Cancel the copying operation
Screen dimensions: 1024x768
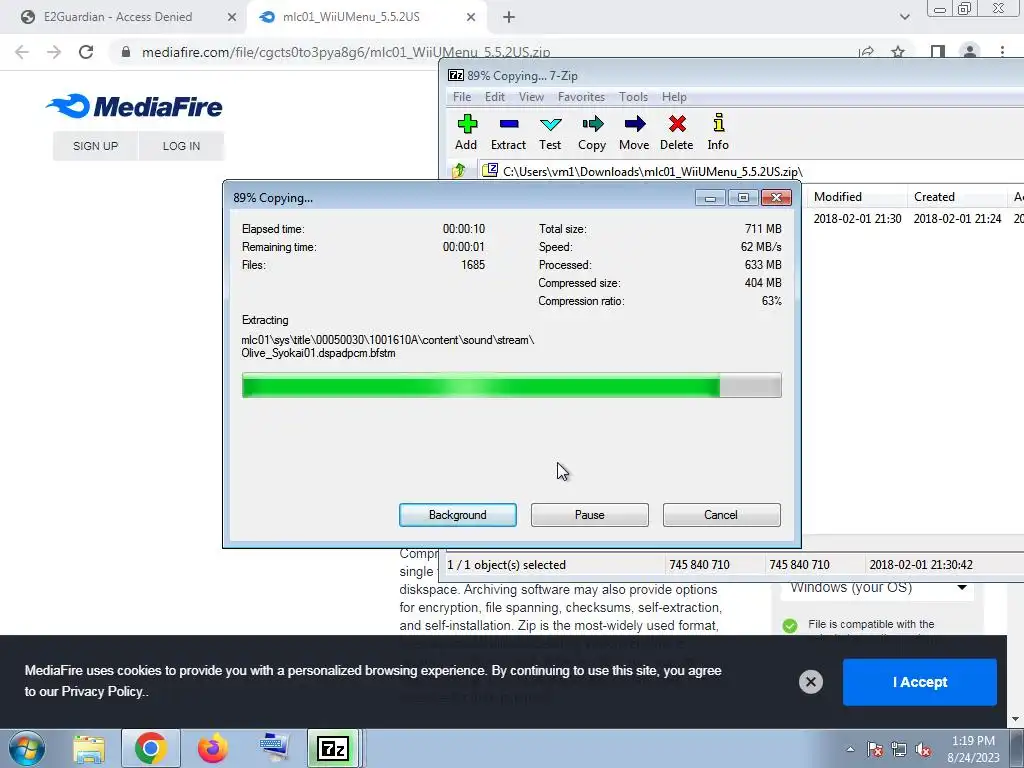[x=722, y=515]
